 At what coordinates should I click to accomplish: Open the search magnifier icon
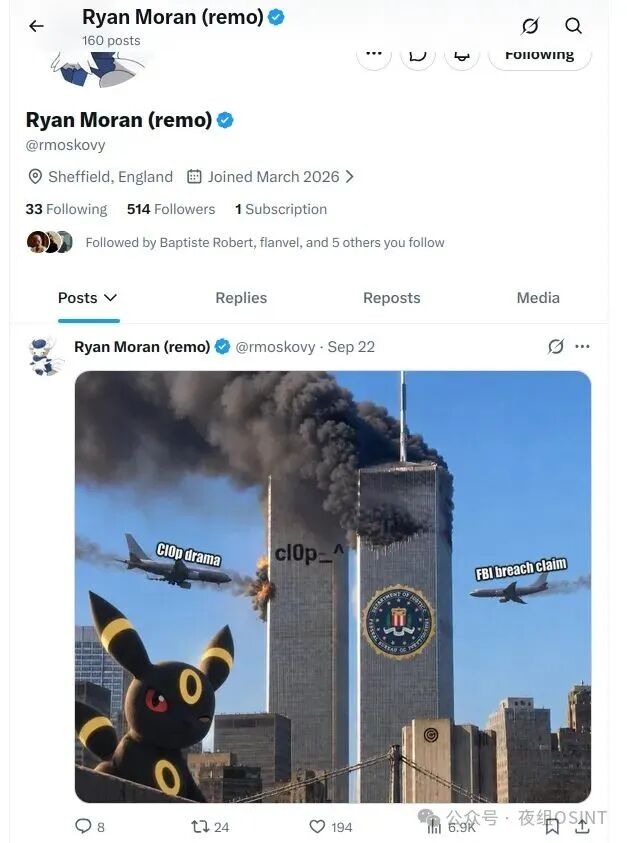click(573, 26)
